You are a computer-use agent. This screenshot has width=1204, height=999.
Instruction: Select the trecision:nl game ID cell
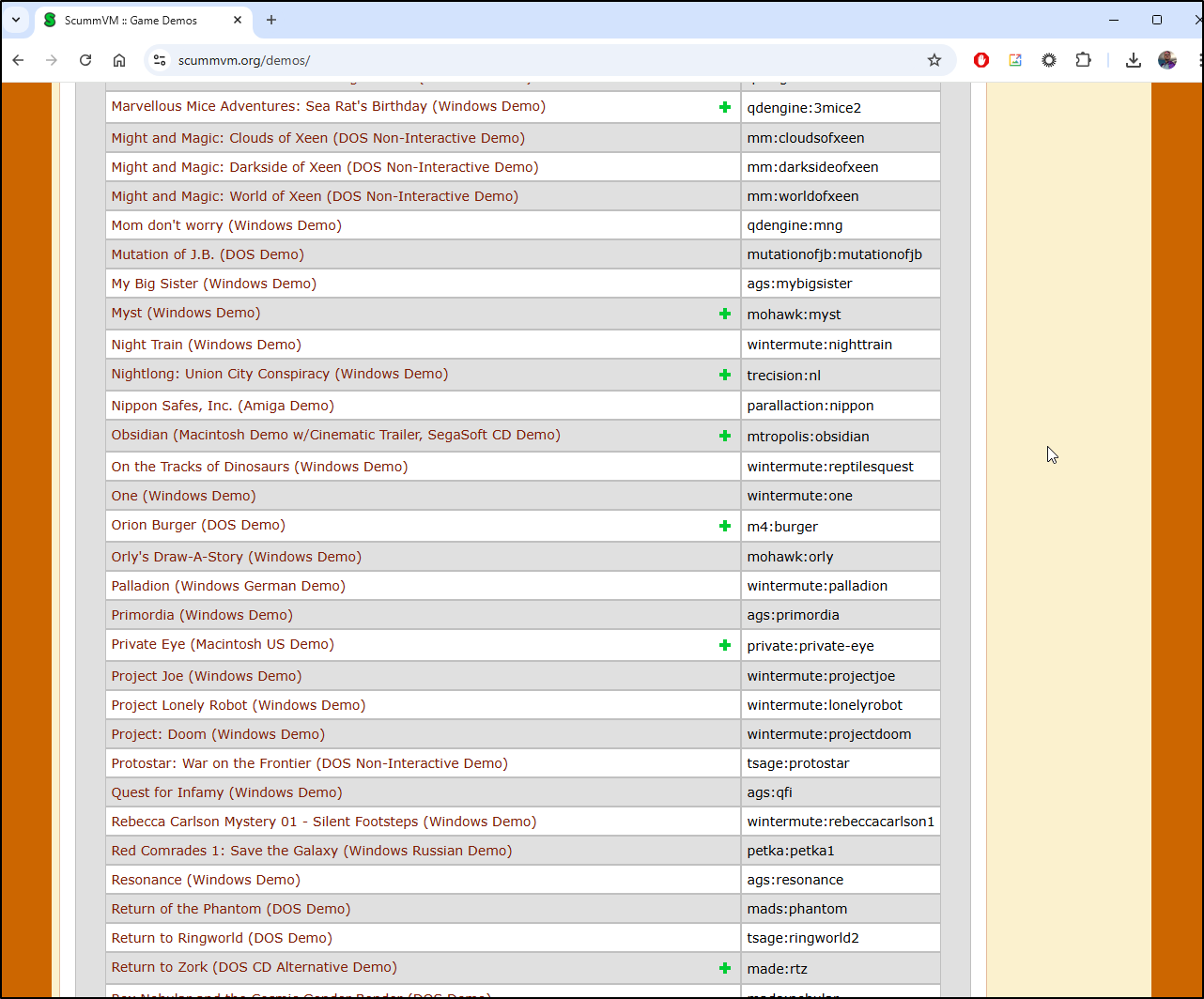coord(841,376)
